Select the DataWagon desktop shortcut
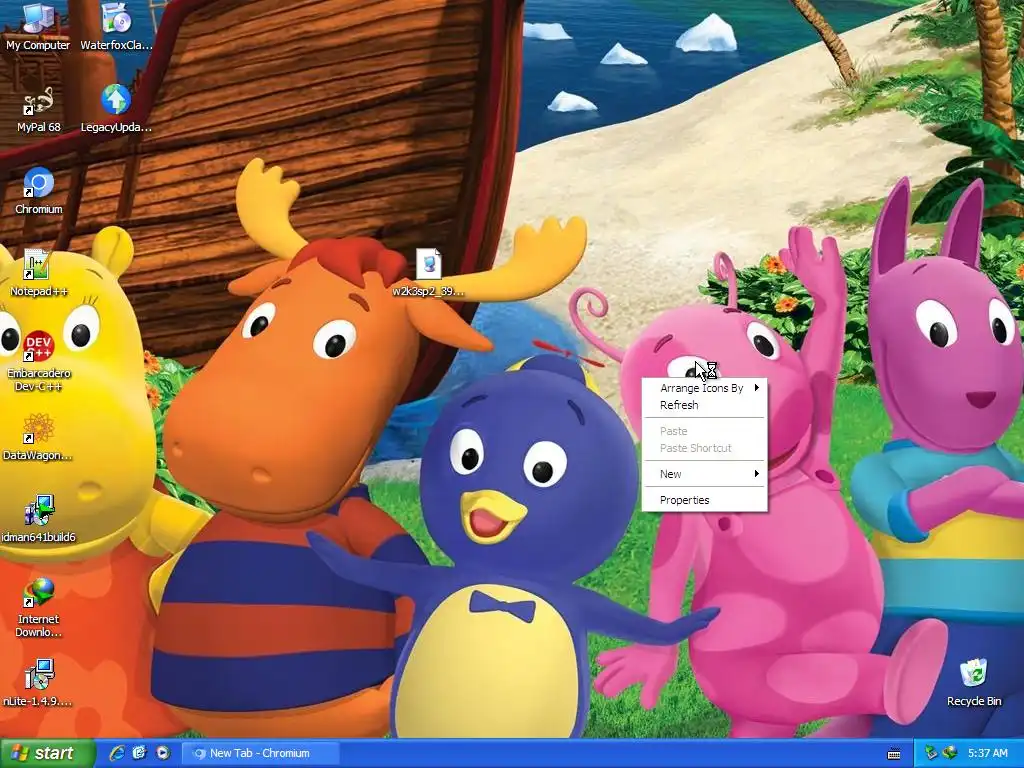This screenshot has width=1024, height=768. click(x=38, y=437)
